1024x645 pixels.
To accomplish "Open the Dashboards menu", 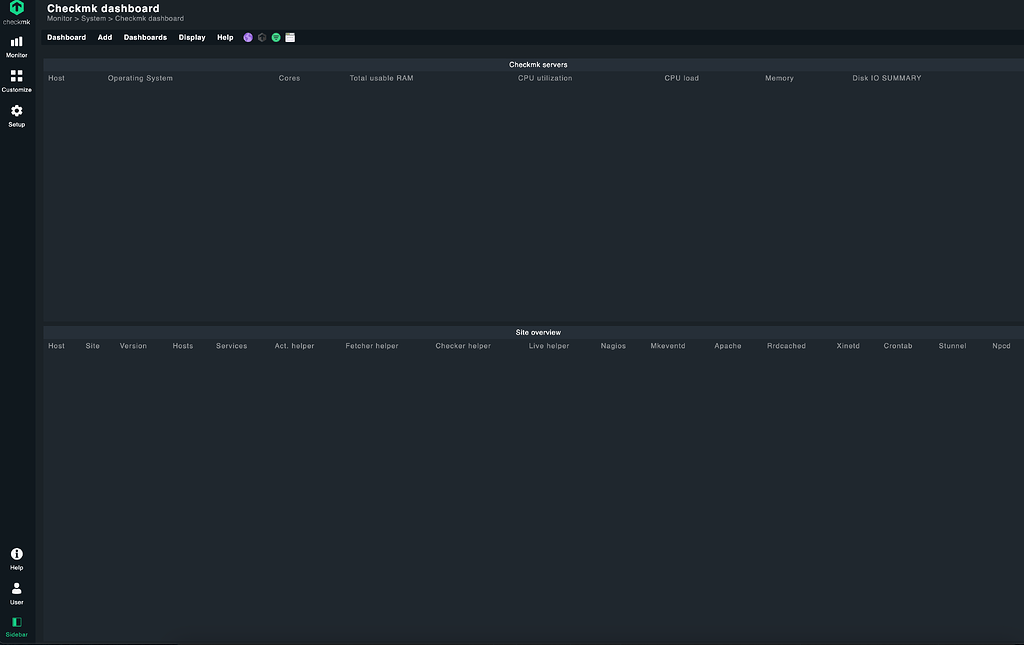I will pyautogui.click(x=145, y=37).
